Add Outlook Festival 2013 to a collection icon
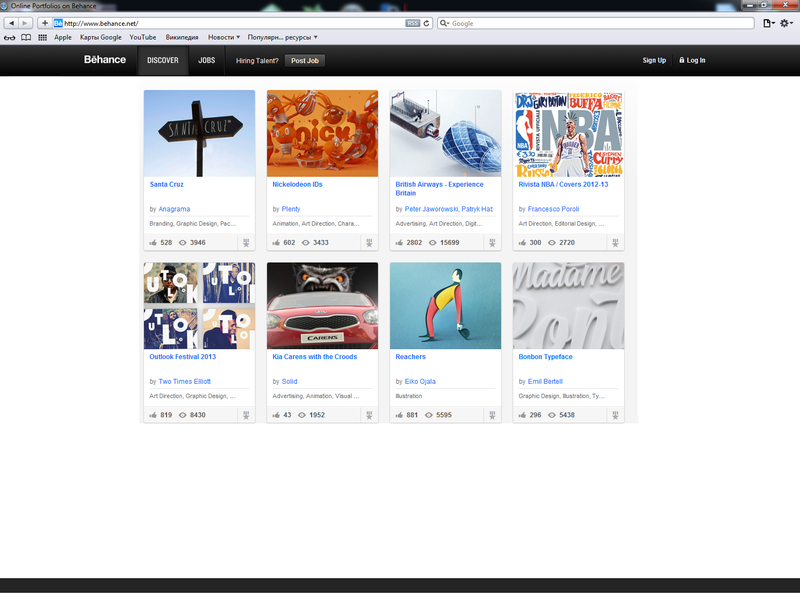 pos(246,415)
